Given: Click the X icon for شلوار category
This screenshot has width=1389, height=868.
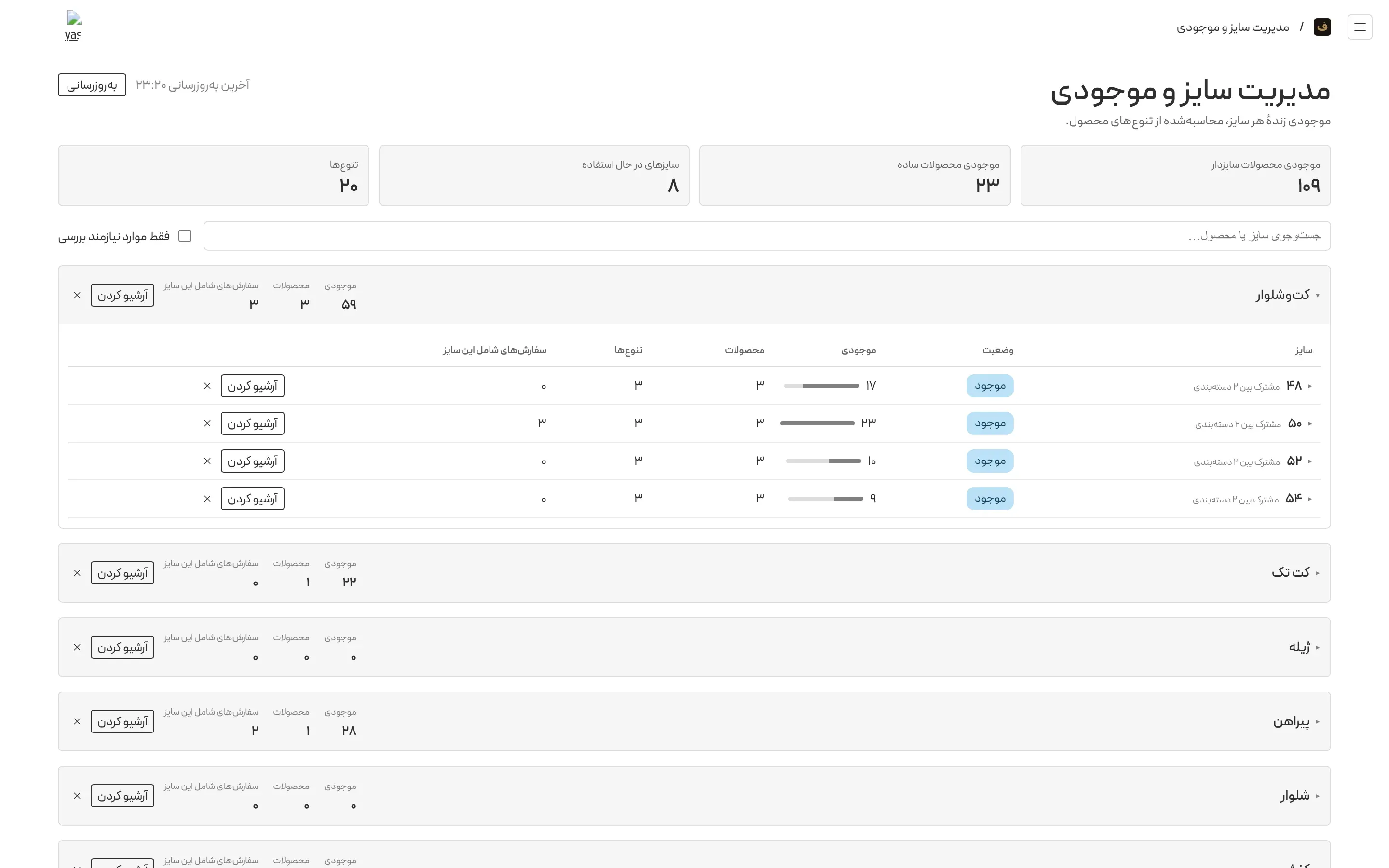Looking at the screenshot, I should [77, 796].
